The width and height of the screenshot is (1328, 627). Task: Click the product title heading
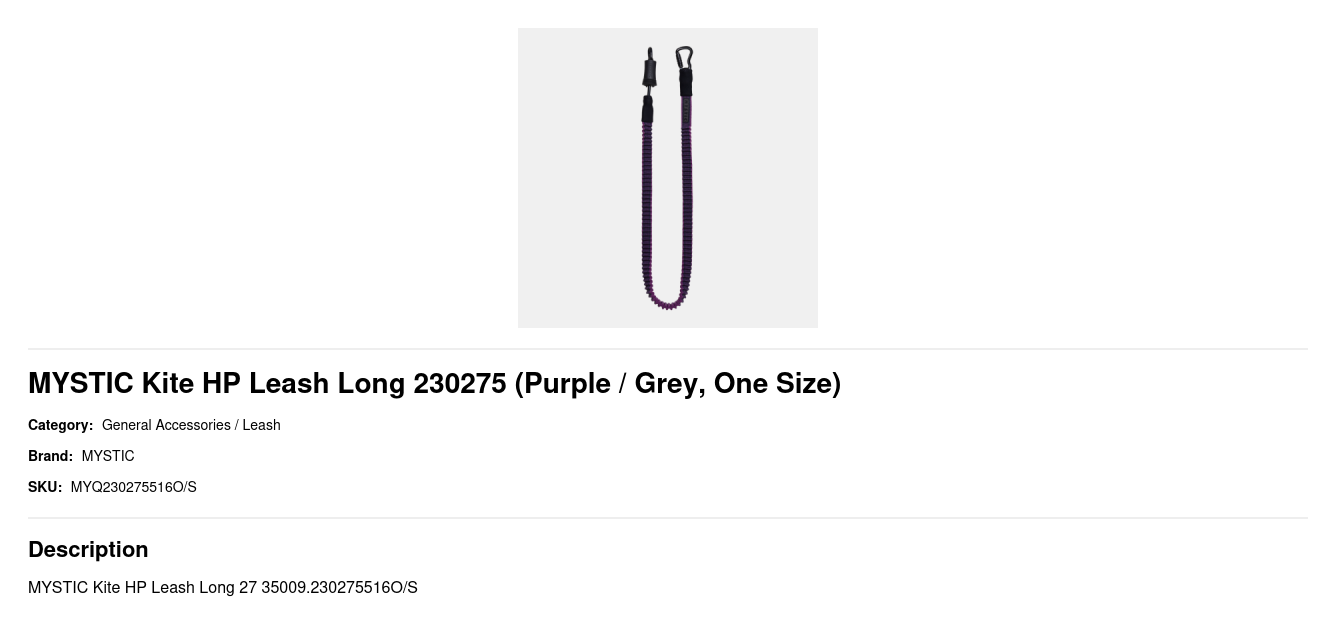pyautogui.click(x=434, y=383)
